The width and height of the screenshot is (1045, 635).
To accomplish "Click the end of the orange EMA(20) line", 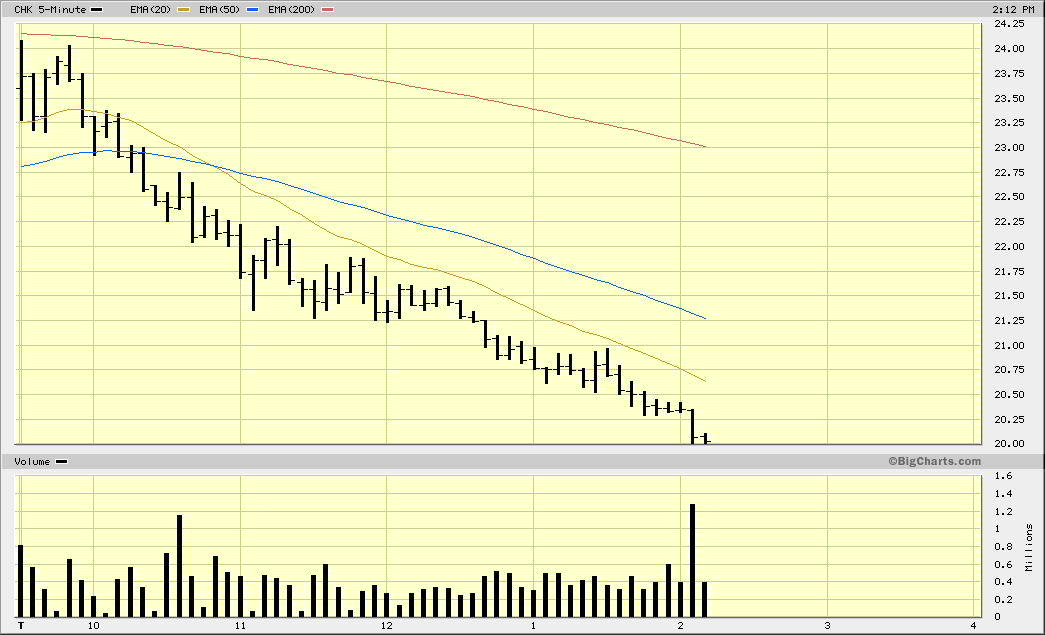I will 705,381.
